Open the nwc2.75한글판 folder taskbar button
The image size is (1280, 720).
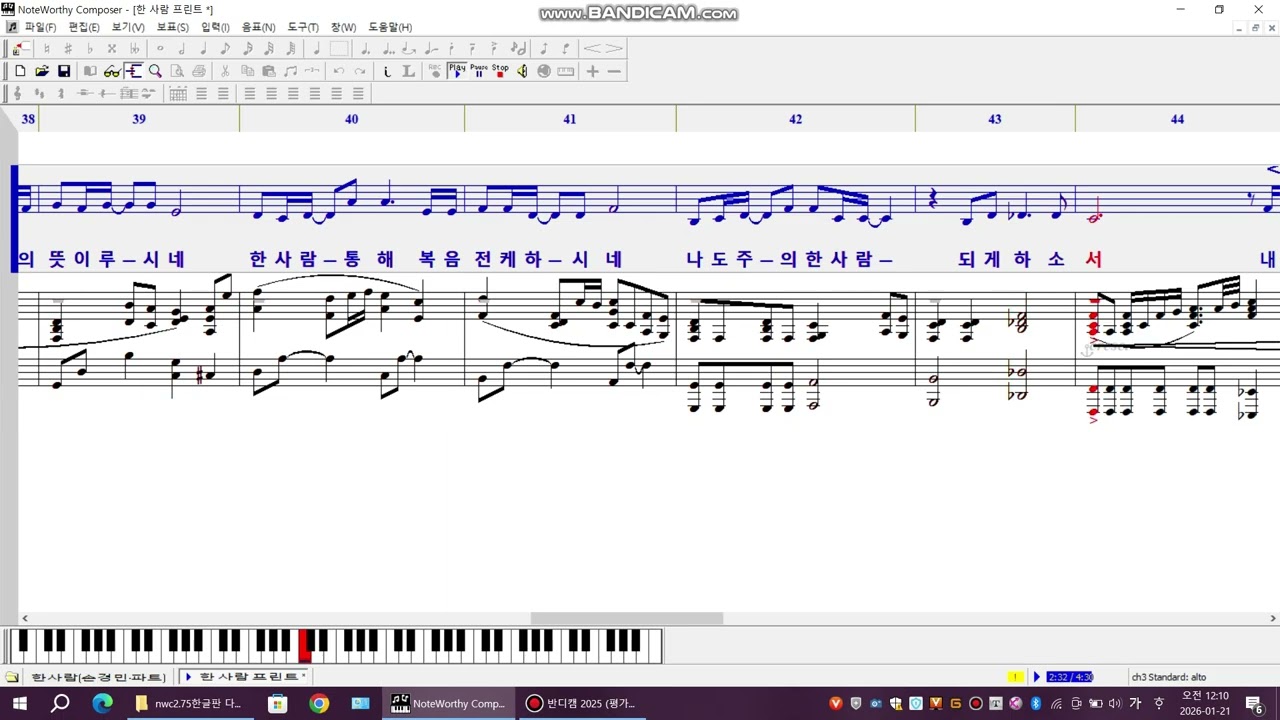click(190, 703)
